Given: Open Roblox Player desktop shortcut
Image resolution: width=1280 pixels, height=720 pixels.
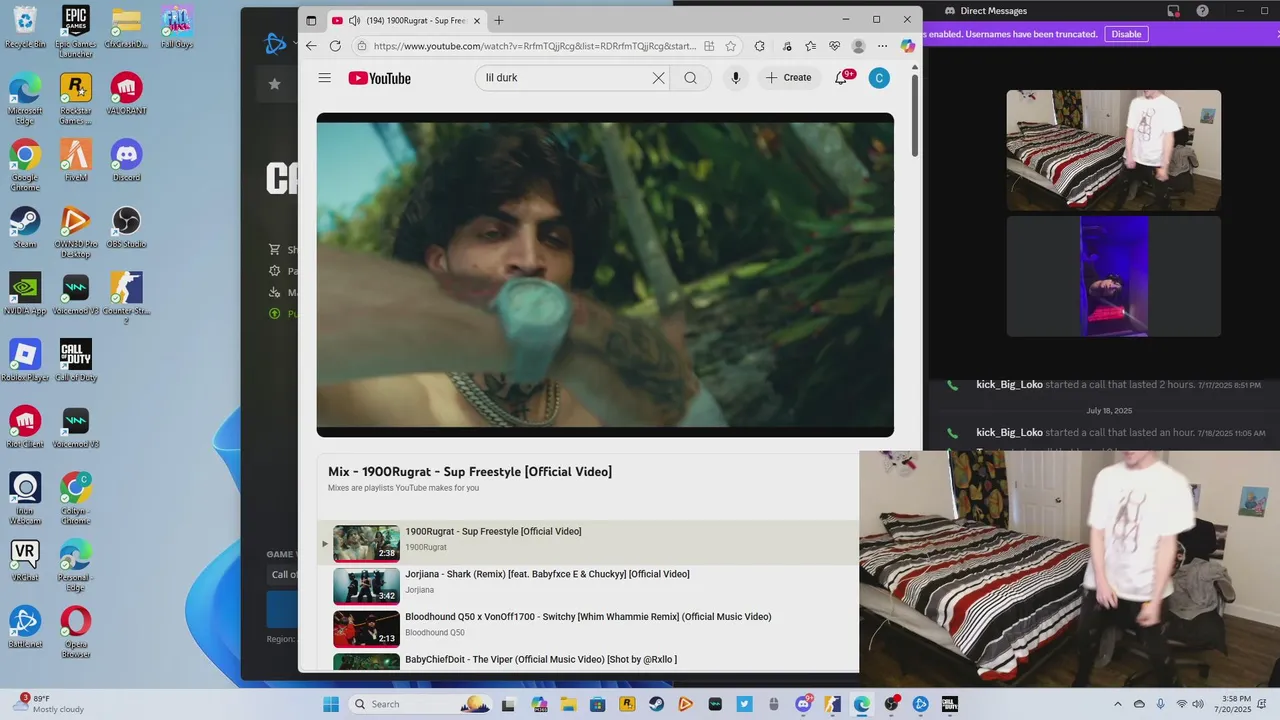Looking at the screenshot, I should point(25,360).
